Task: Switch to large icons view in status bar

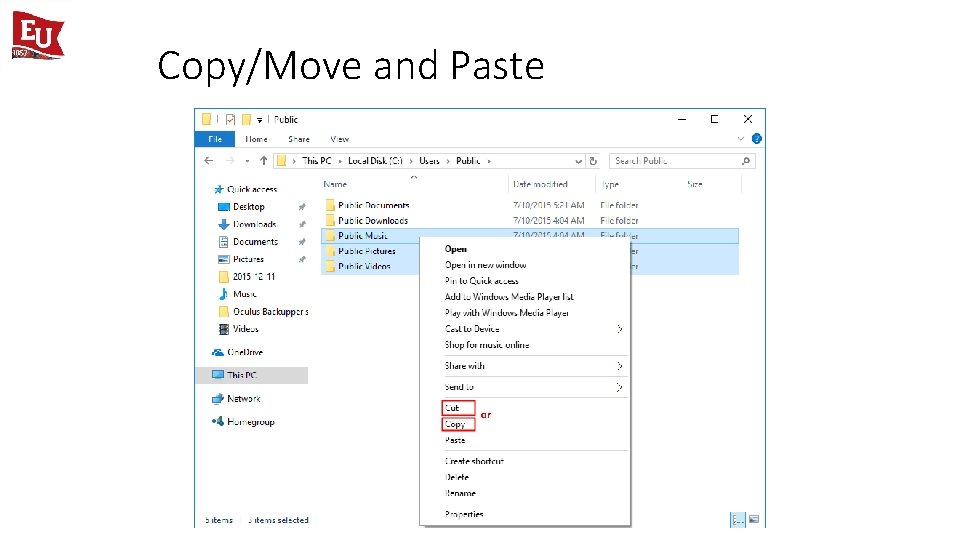Action: click(x=754, y=519)
